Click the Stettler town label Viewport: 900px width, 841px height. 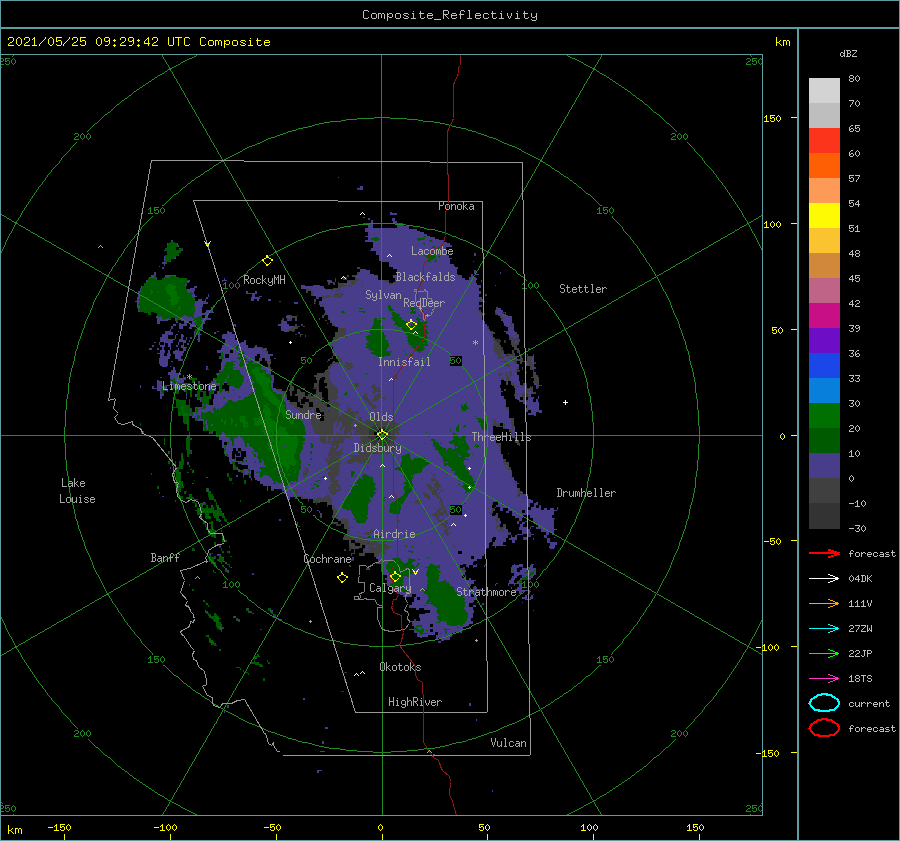tap(583, 289)
